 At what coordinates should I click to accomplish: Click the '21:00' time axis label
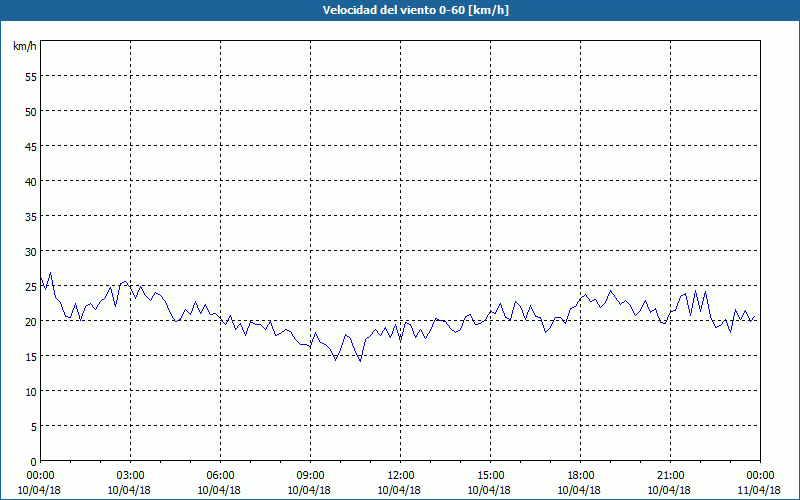coord(670,476)
